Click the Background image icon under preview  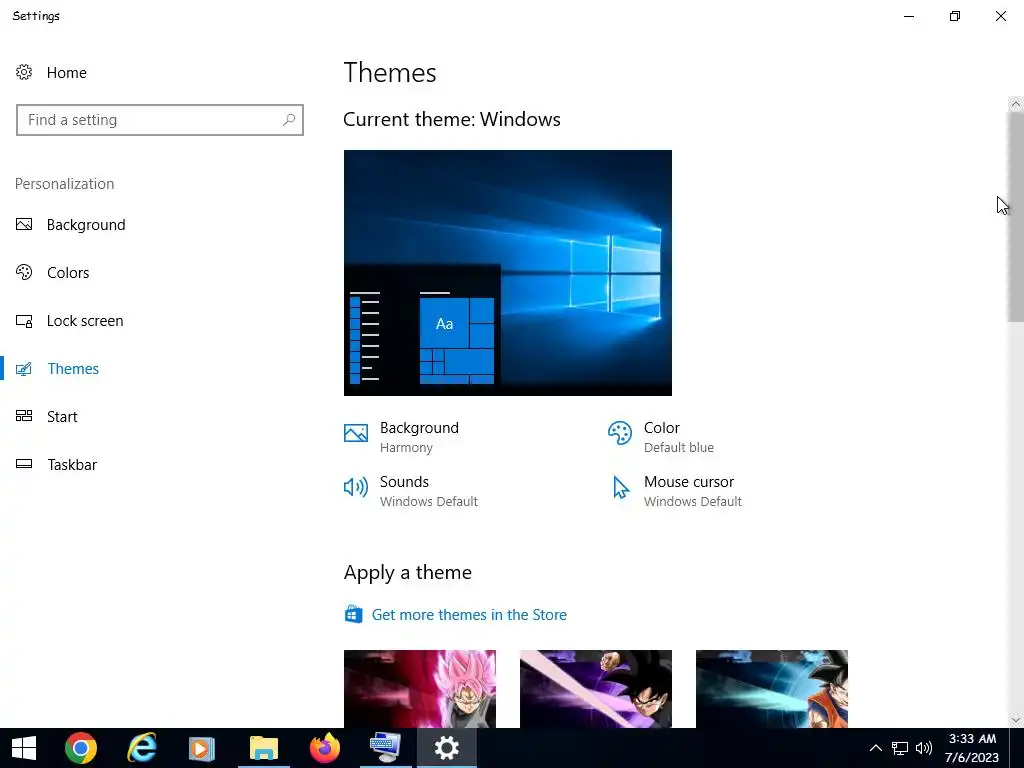356,433
